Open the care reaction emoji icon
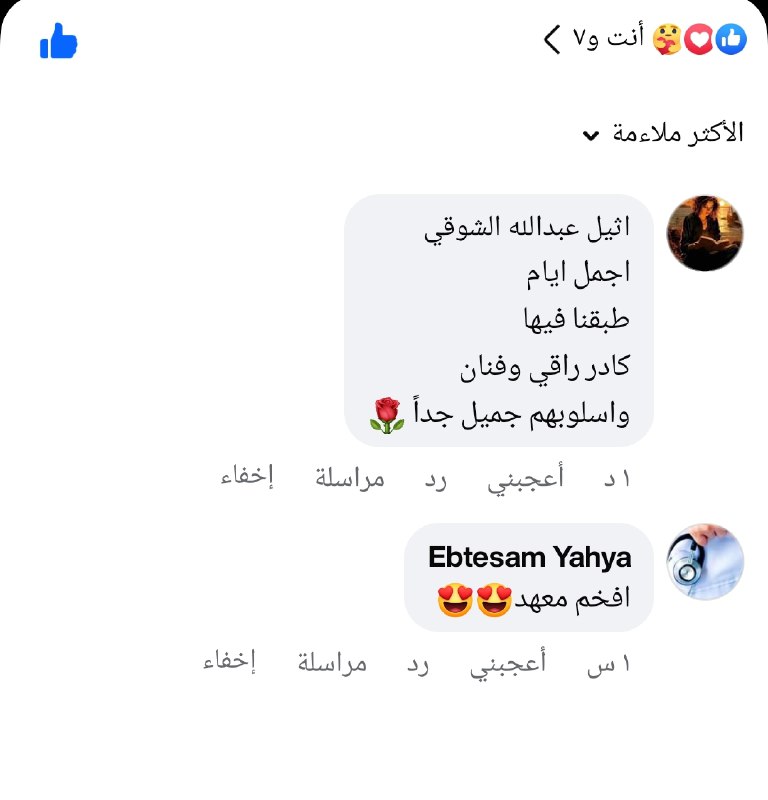This screenshot has height=800, width=768. click(667, 39)
